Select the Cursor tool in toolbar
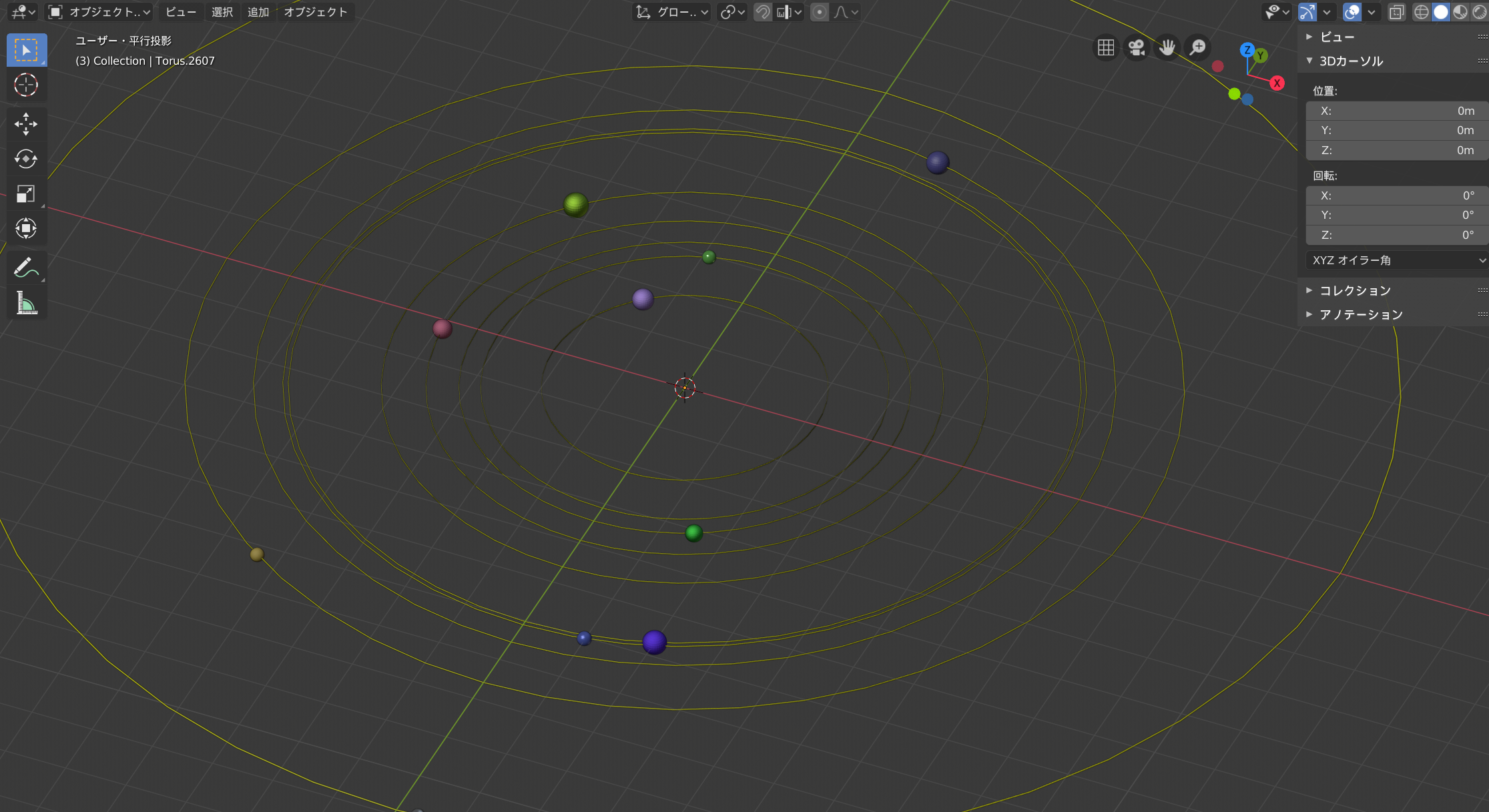Screen dimensions: 1489x812 pyautogui.click(x=26, y=85)
